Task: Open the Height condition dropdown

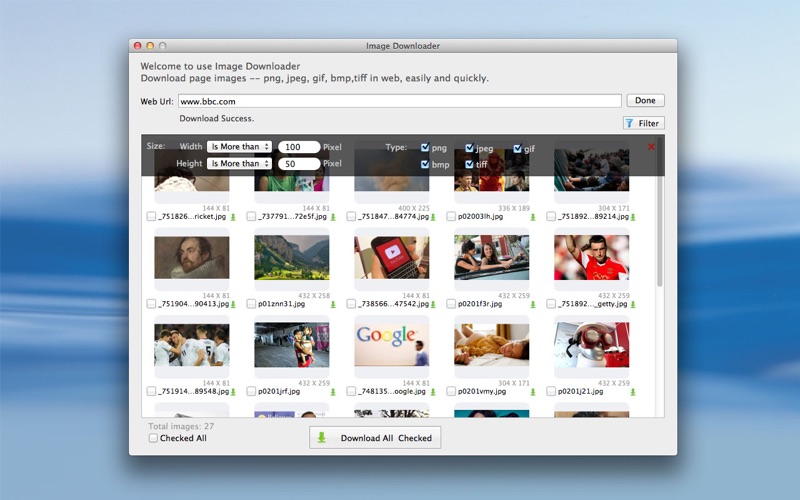Action: (239, 163)
